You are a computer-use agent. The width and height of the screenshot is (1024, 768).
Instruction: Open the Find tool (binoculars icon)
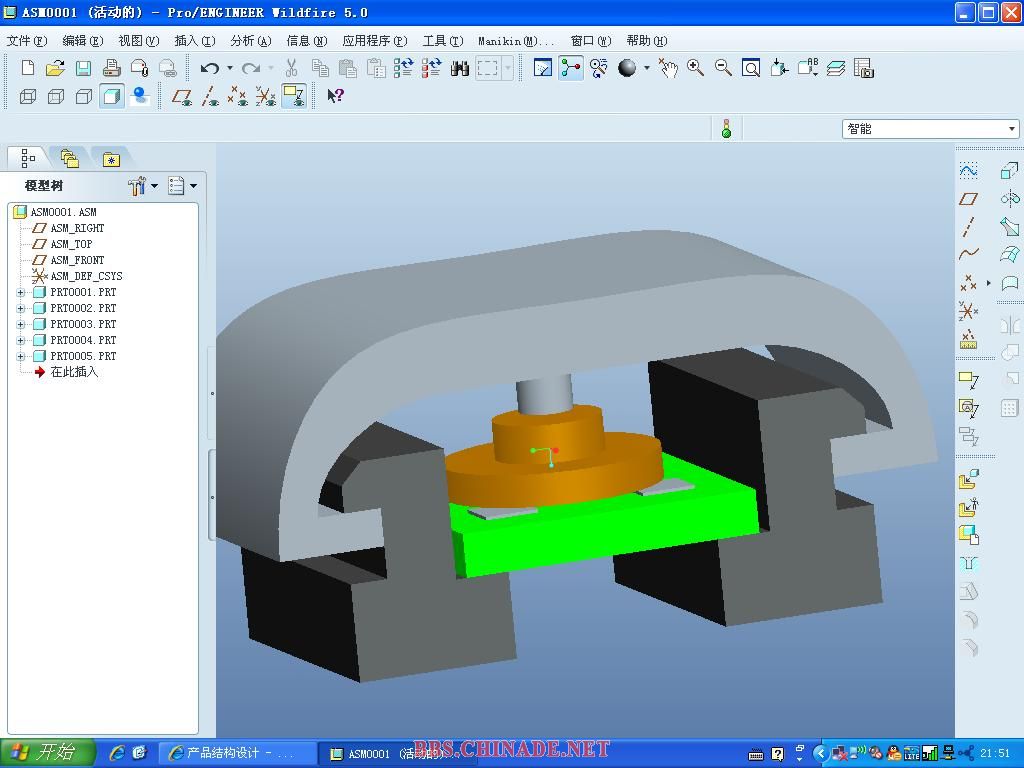(x=460, y=68)
